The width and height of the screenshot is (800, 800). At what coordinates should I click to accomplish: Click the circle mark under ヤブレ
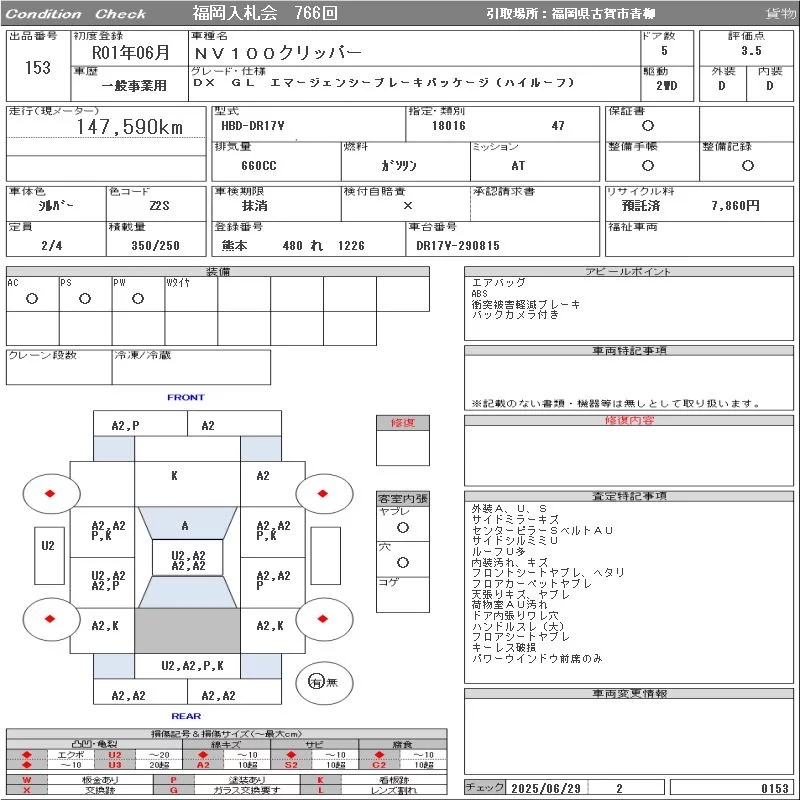(x=403, y=528)
